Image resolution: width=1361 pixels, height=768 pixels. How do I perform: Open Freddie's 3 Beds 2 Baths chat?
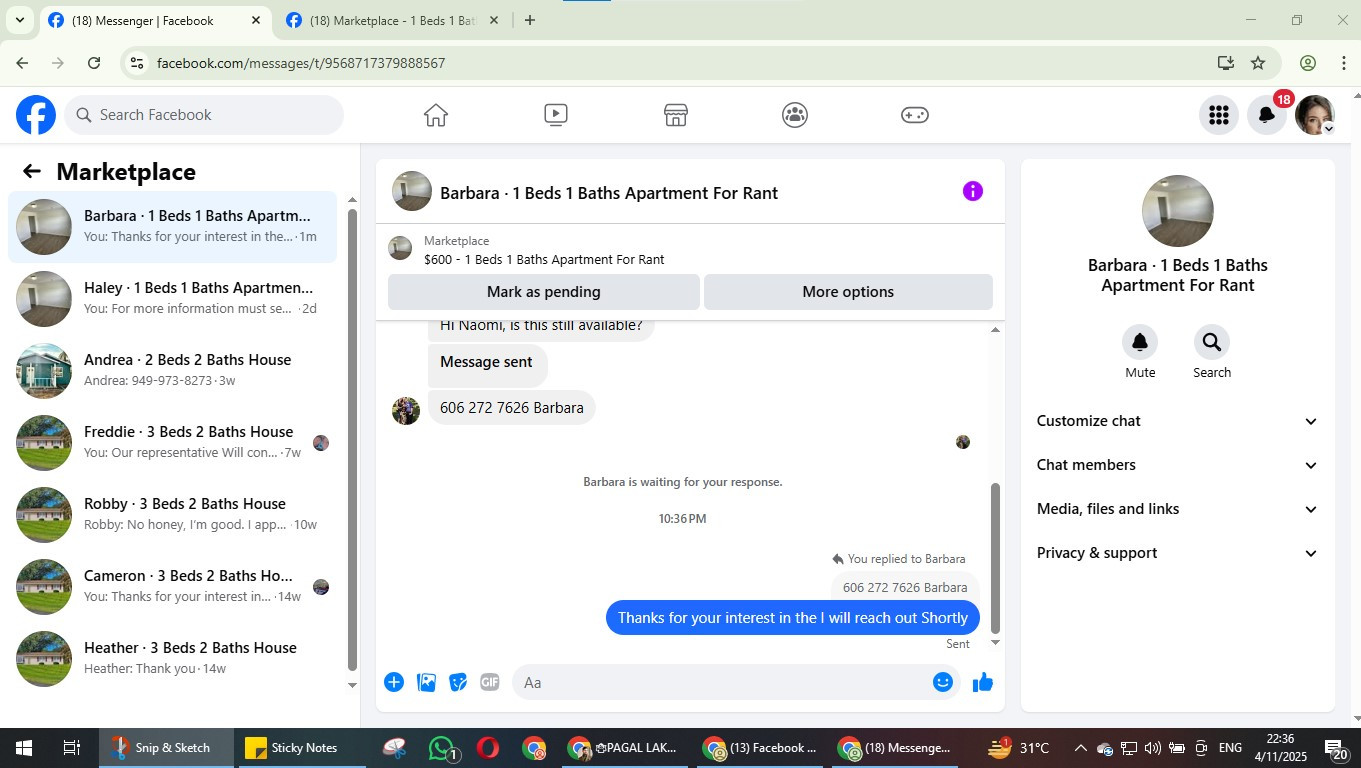click(x=173, y=443)
